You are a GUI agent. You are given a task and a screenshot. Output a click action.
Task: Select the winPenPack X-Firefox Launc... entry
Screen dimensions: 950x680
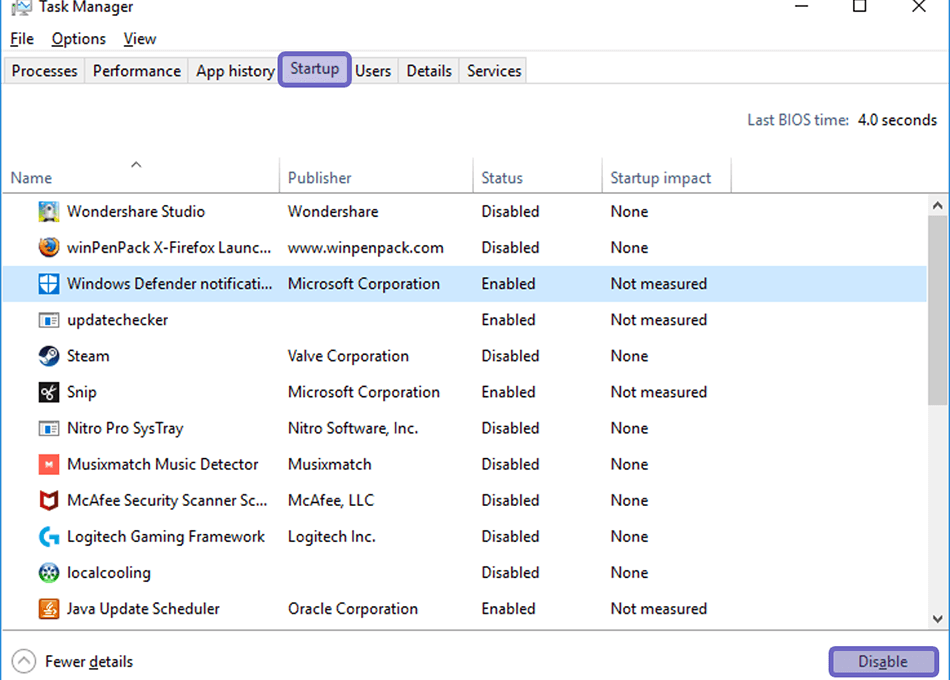tap(169, 248)
